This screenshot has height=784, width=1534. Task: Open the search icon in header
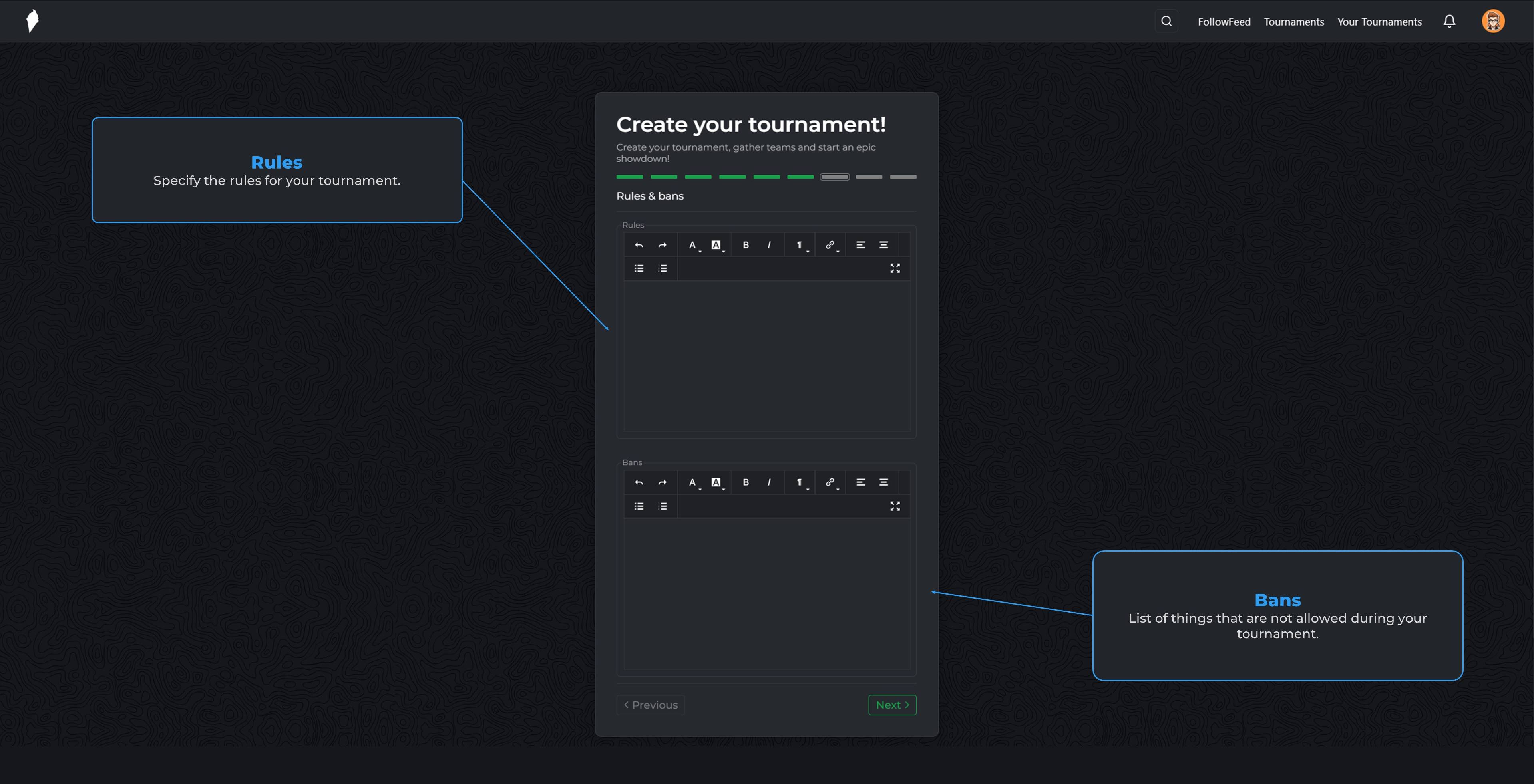tap(1166, 22)
